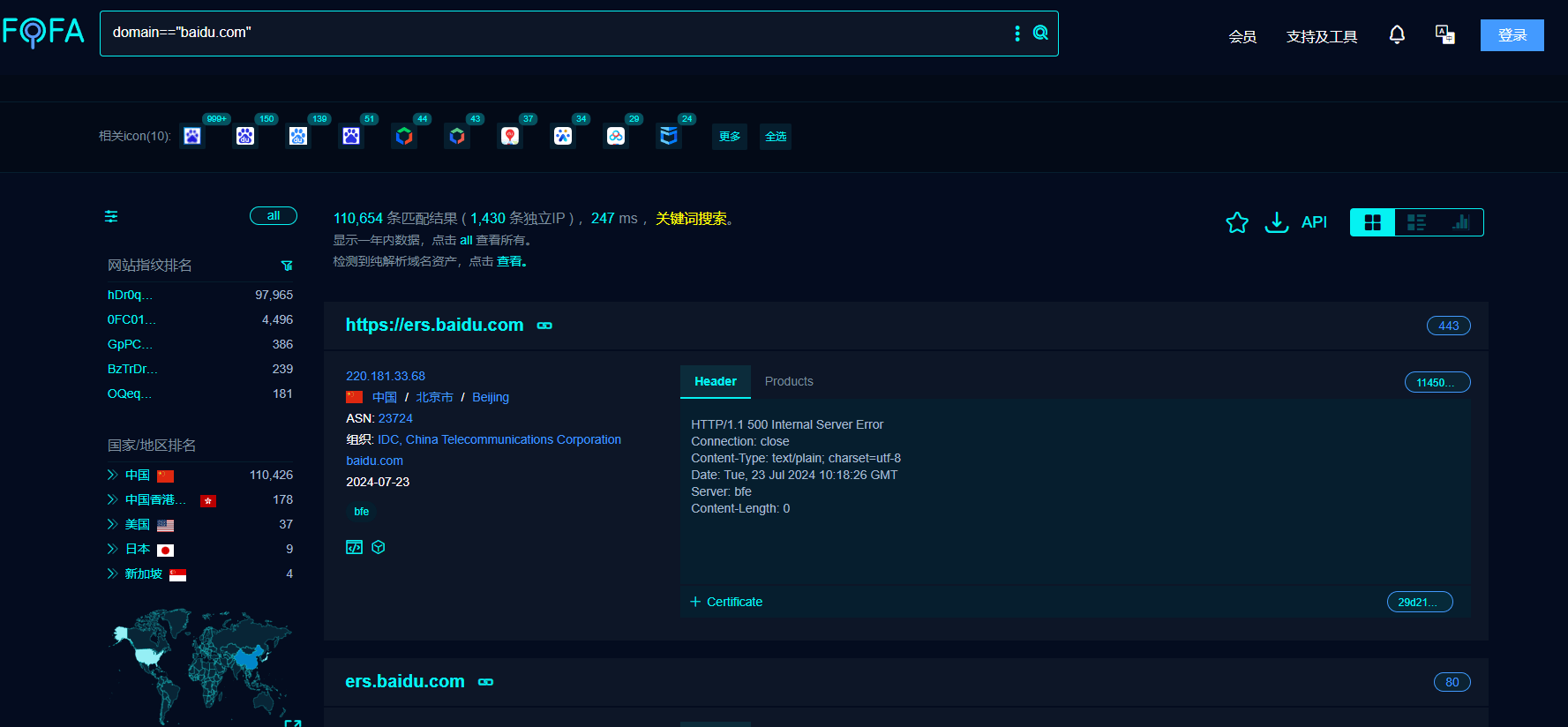
Task: Select the related icon with 24 badge
Action: tap(669, 136)
